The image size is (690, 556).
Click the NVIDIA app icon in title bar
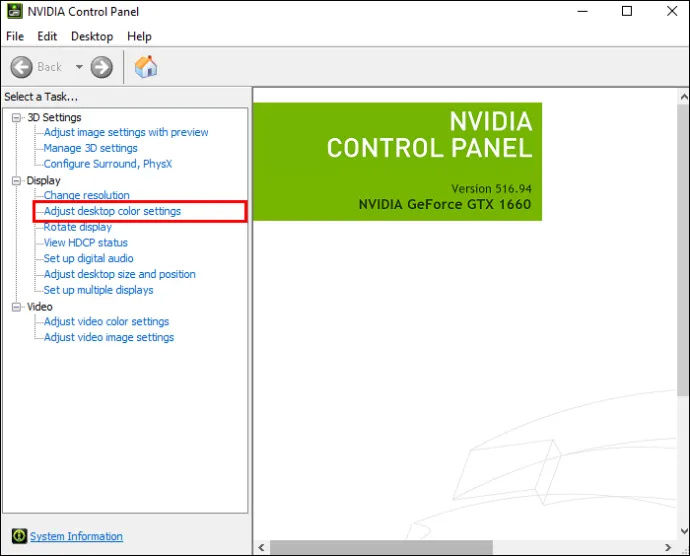(15, 11)
